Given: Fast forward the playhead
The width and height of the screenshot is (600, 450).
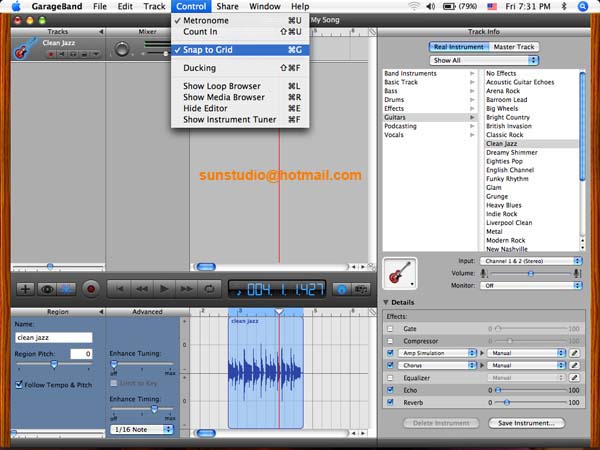Looking at the screenshot, I should (x=187, y=289).
